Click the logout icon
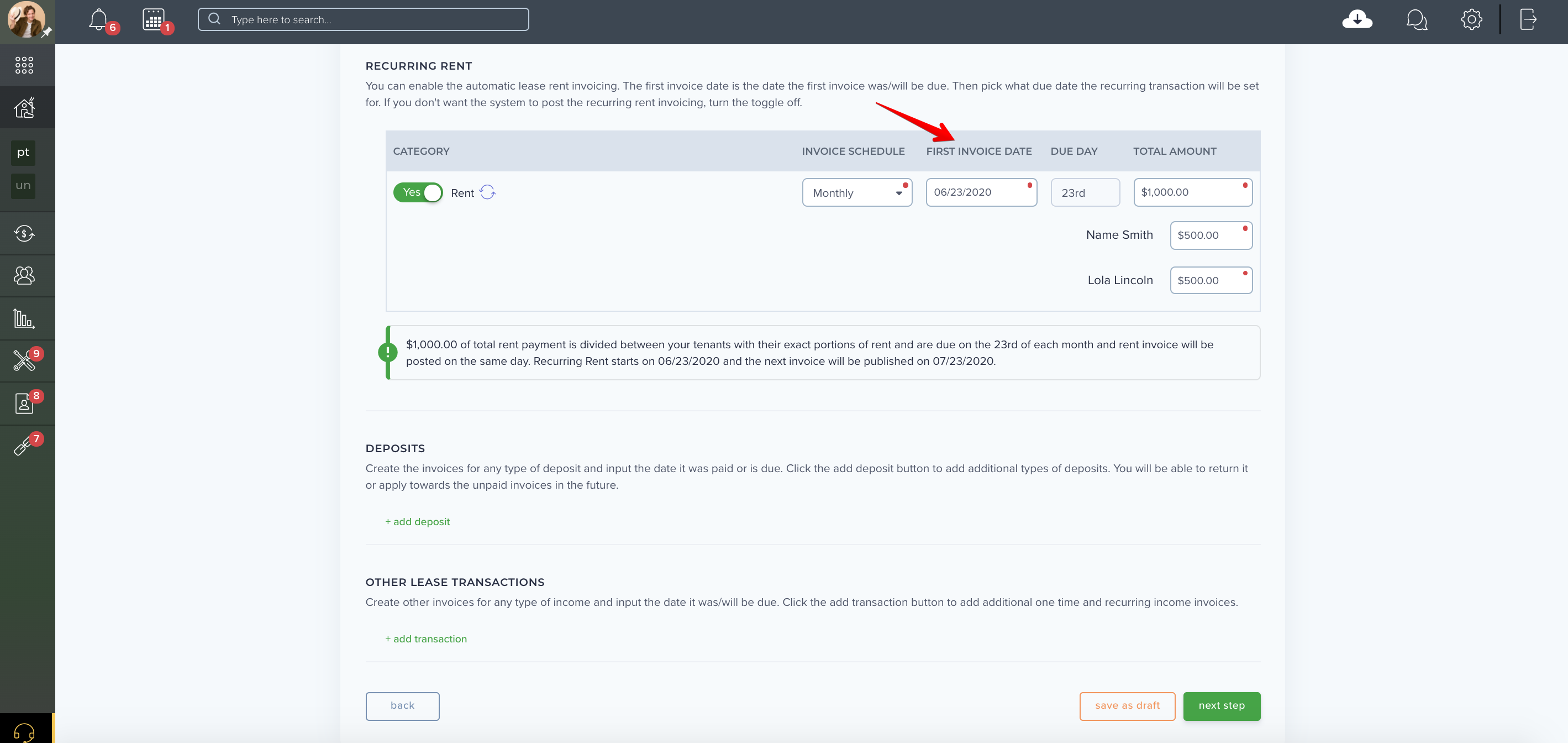The width and height of the screenshot is (1568, 743). [x=1528, y=19]
